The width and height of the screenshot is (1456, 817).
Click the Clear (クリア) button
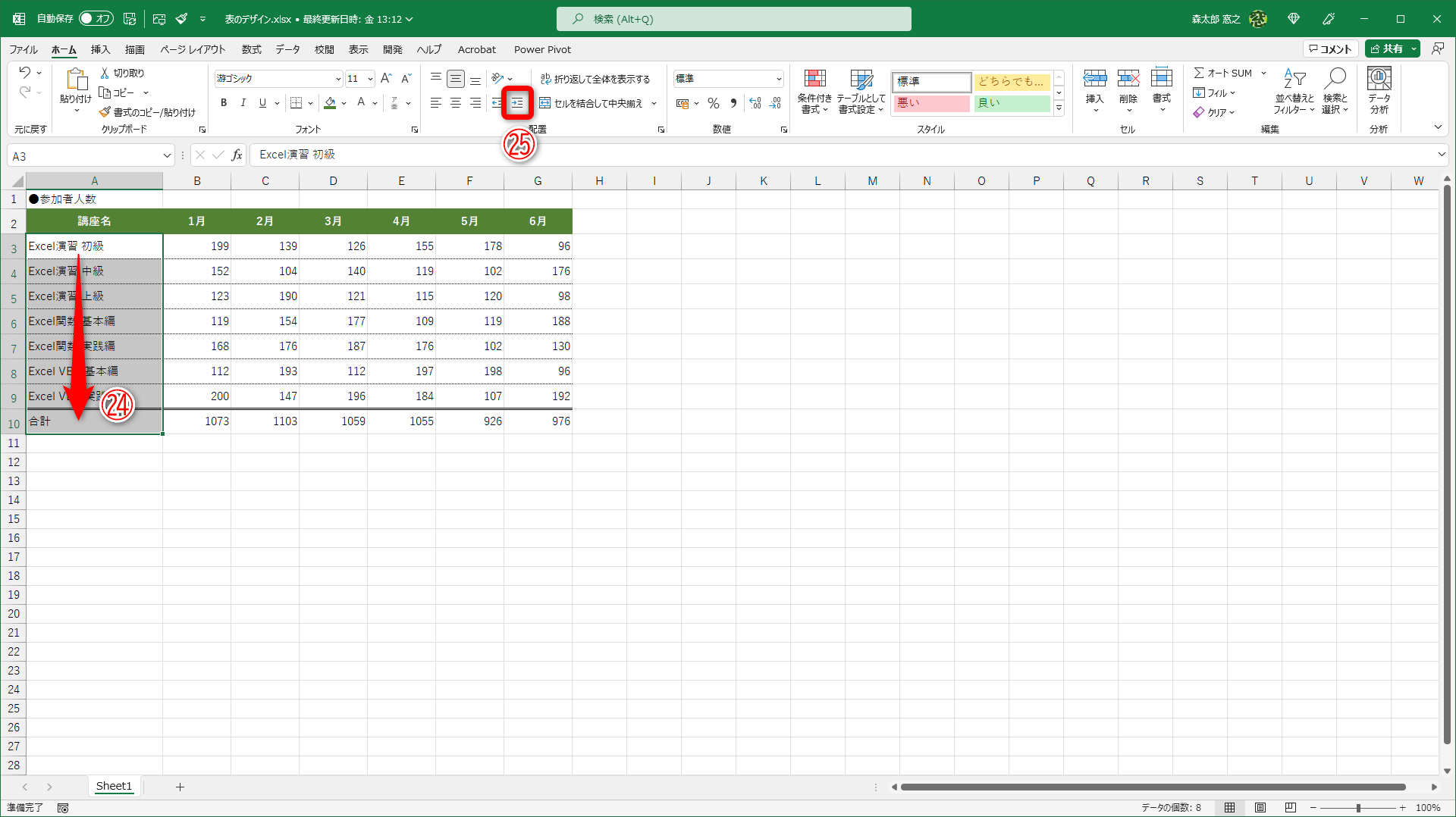(x=1214, y=112)
